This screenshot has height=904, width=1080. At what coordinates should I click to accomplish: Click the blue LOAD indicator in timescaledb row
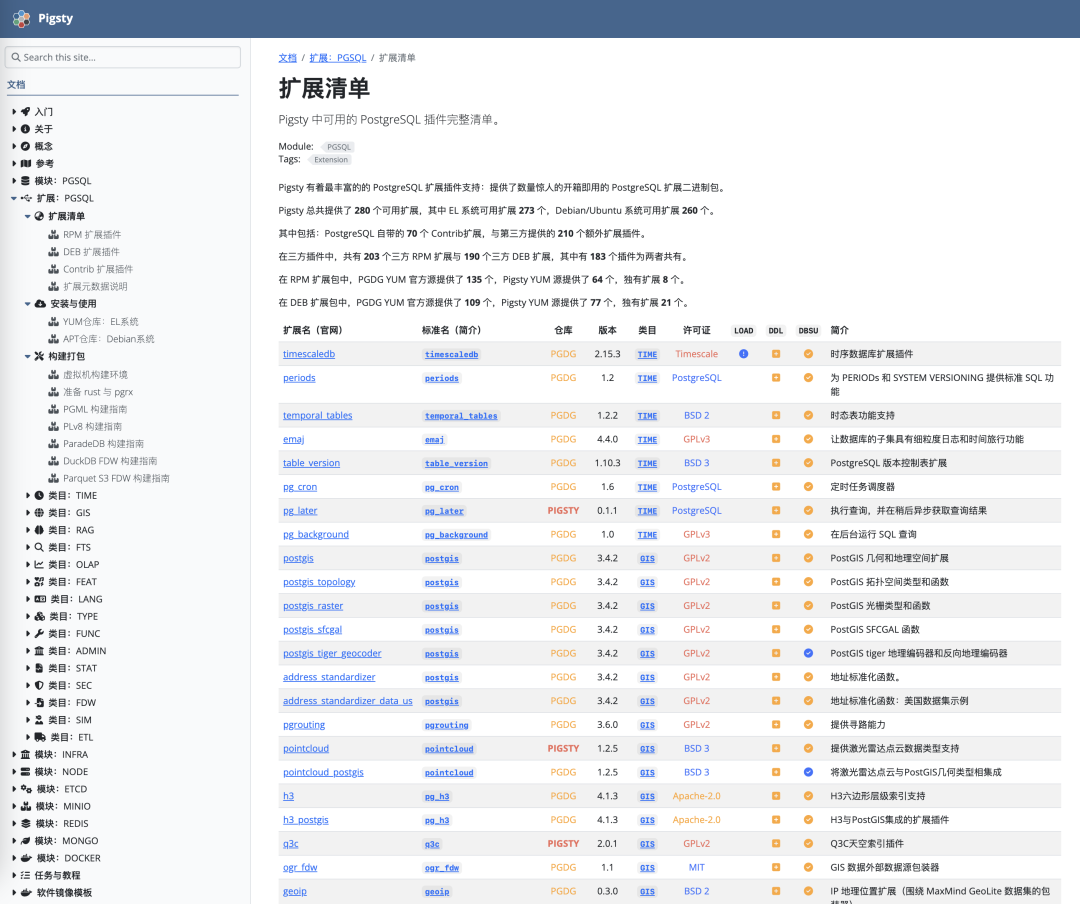pos(743,354)
